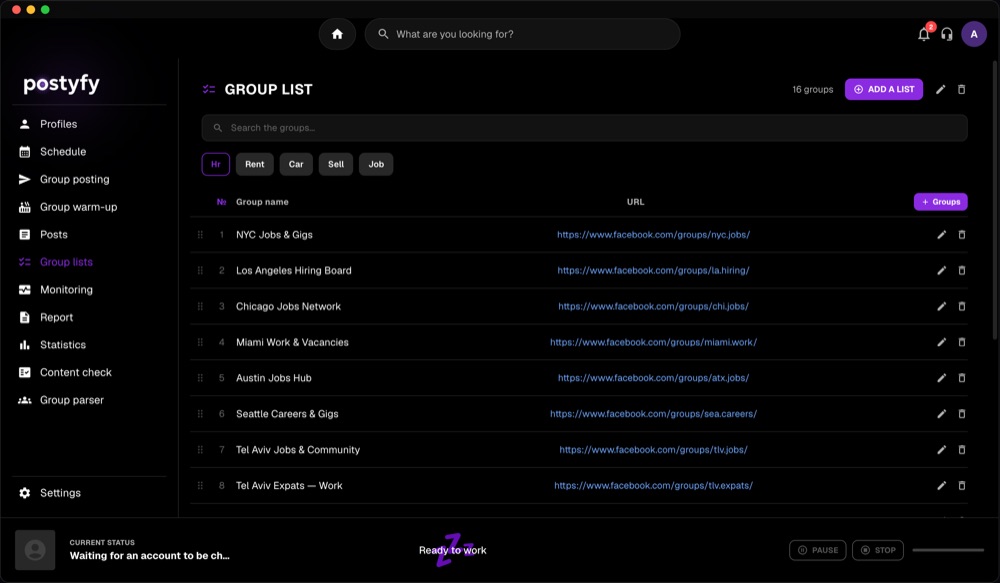The height and width of the screenshot is (583, 1000).
Task: Click the status bar account avatar placeholder
Action: pyautogui.click(x=35, y=550)
